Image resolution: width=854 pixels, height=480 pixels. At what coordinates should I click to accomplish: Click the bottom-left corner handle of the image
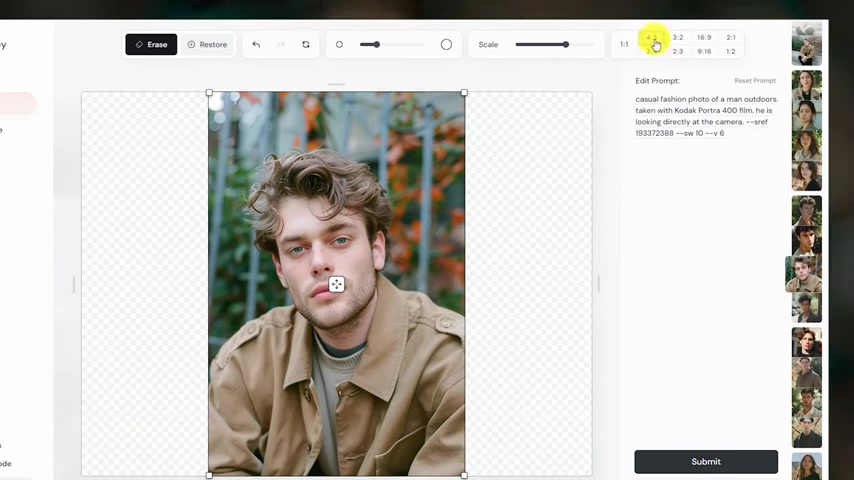click(209, 475)
